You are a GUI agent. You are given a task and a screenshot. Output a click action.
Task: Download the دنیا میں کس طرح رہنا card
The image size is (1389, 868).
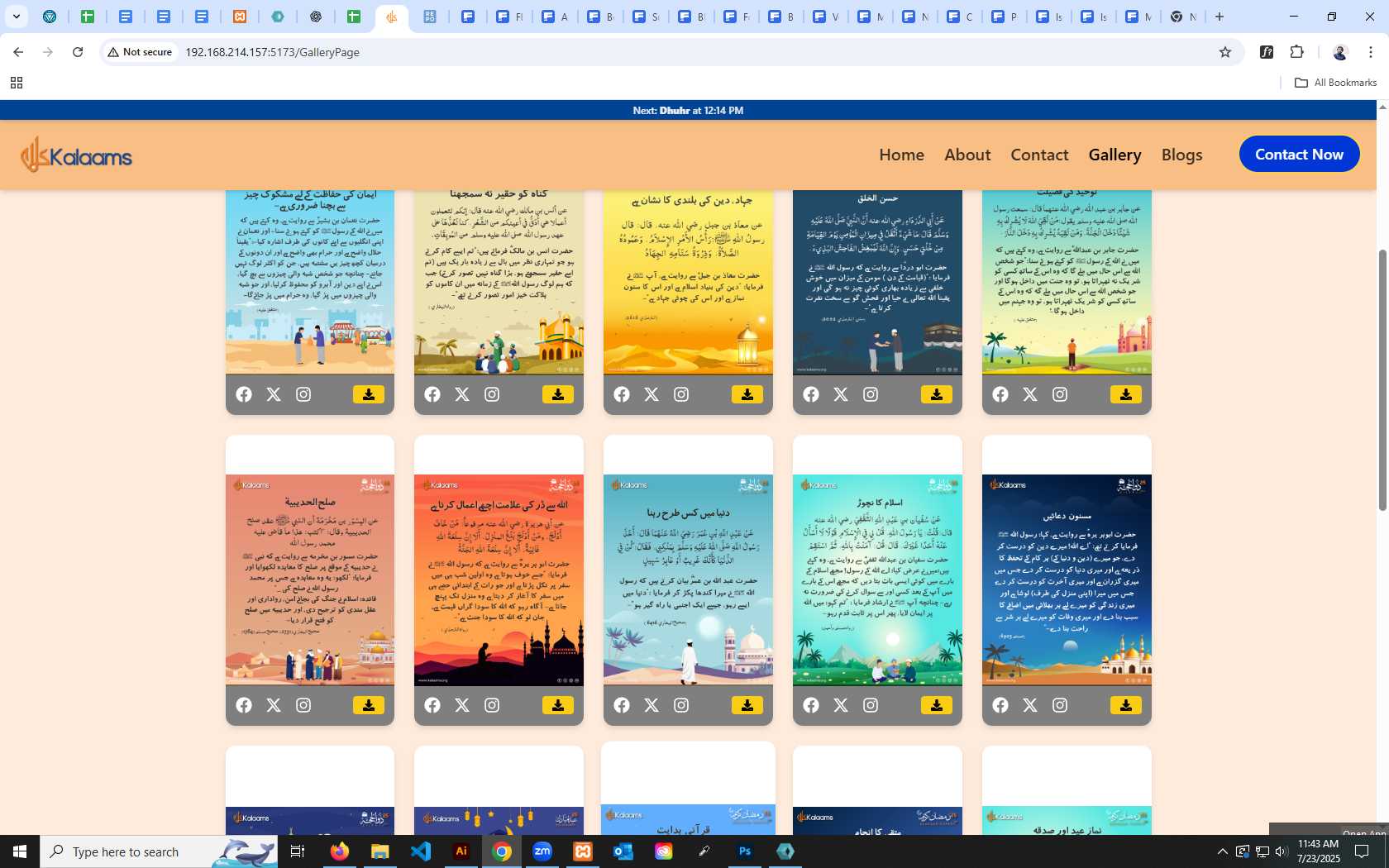747,705
